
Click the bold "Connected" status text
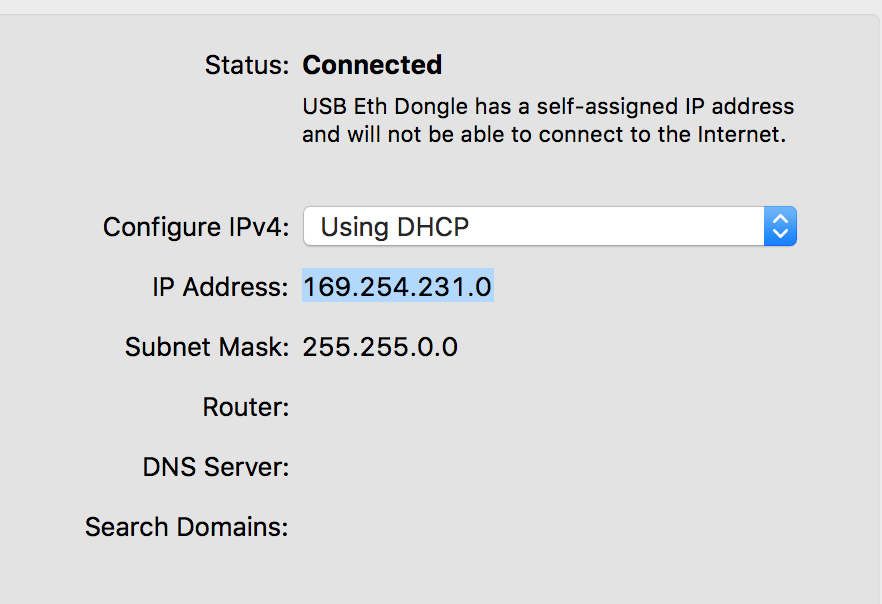tap(372, 65)
